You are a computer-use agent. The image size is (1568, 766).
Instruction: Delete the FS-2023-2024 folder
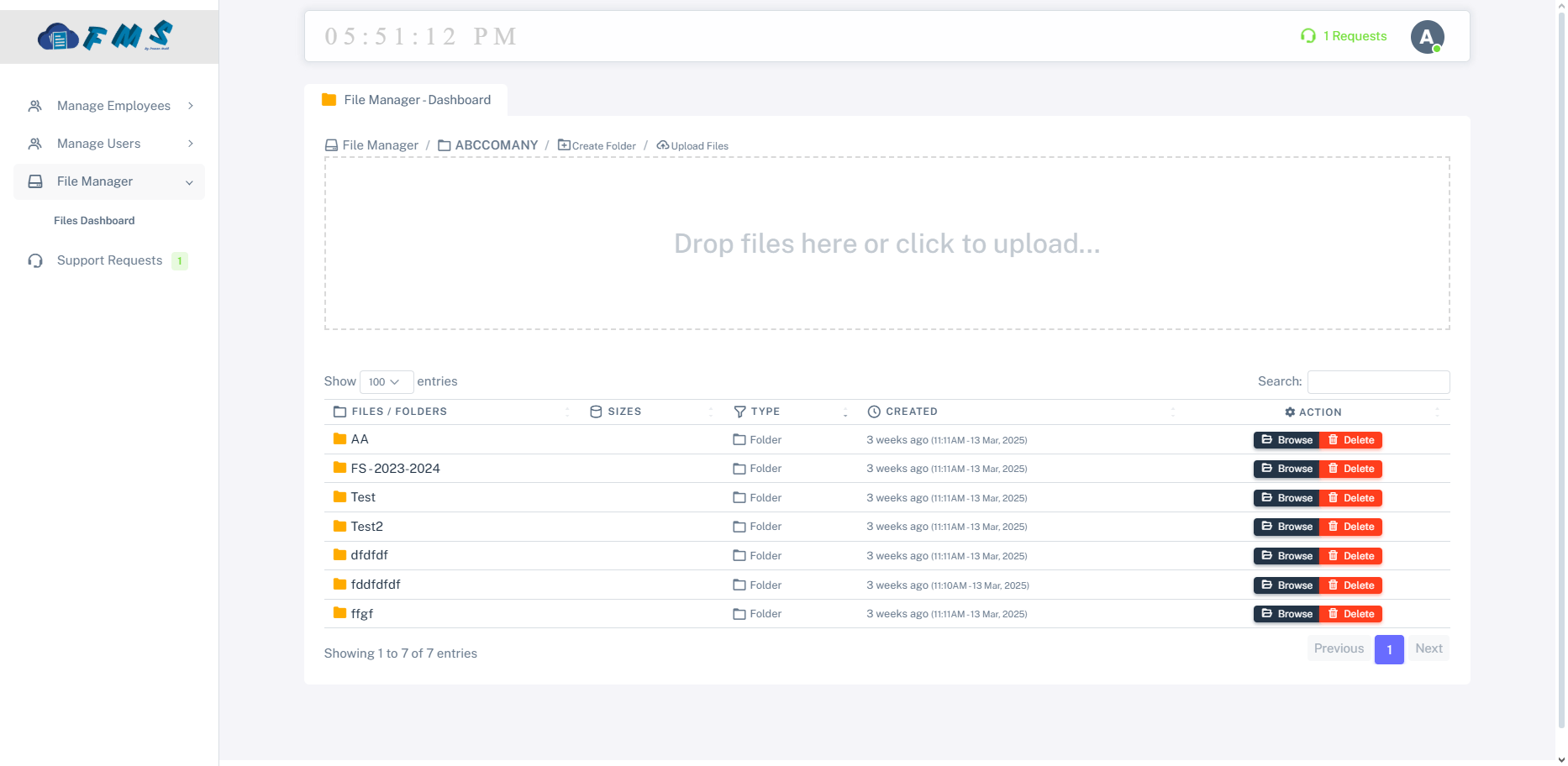pyautogui.click(x=1351, y=469)
